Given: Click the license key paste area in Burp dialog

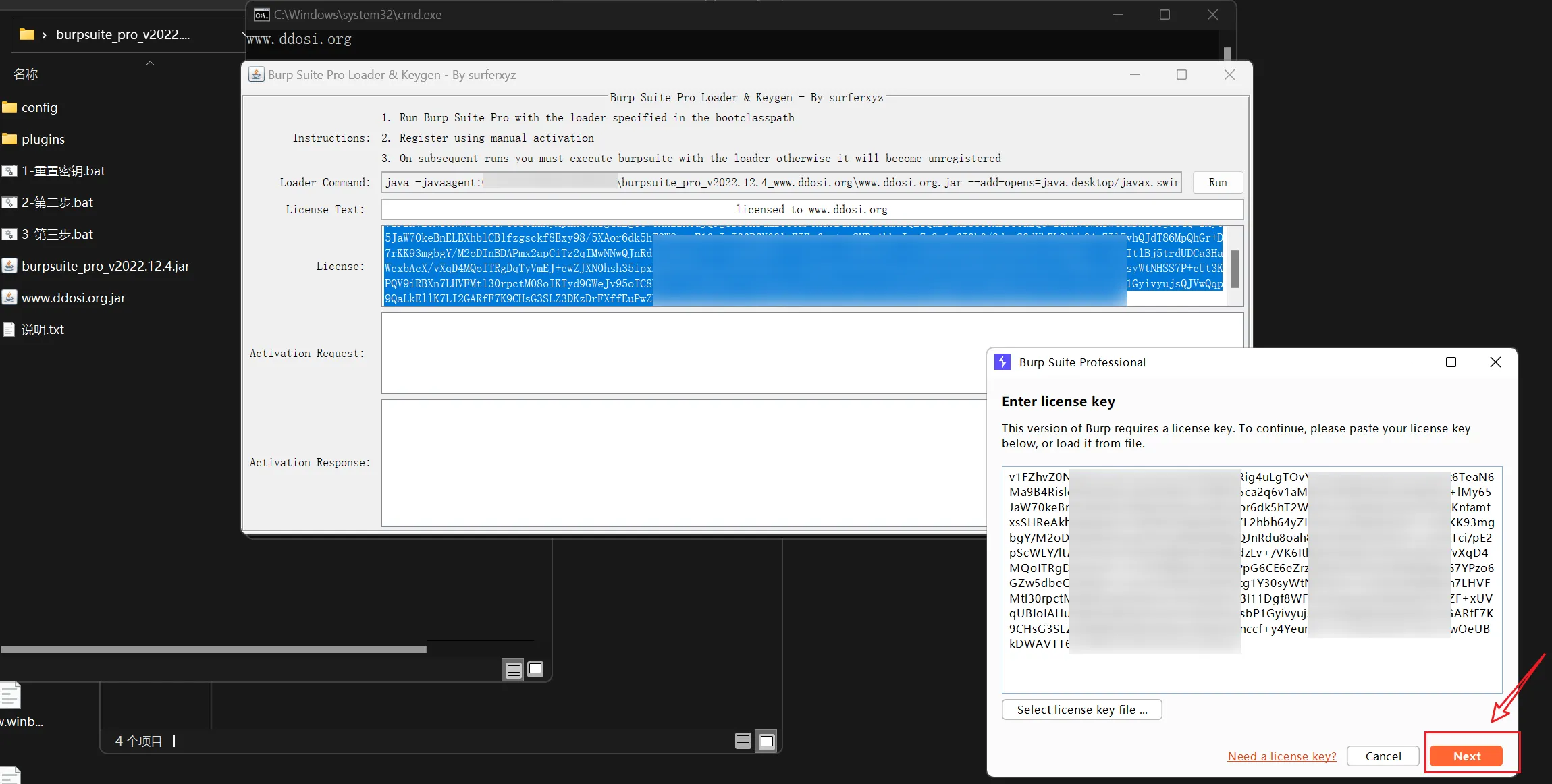Looking at the screenshot, I should point(1252,580).
